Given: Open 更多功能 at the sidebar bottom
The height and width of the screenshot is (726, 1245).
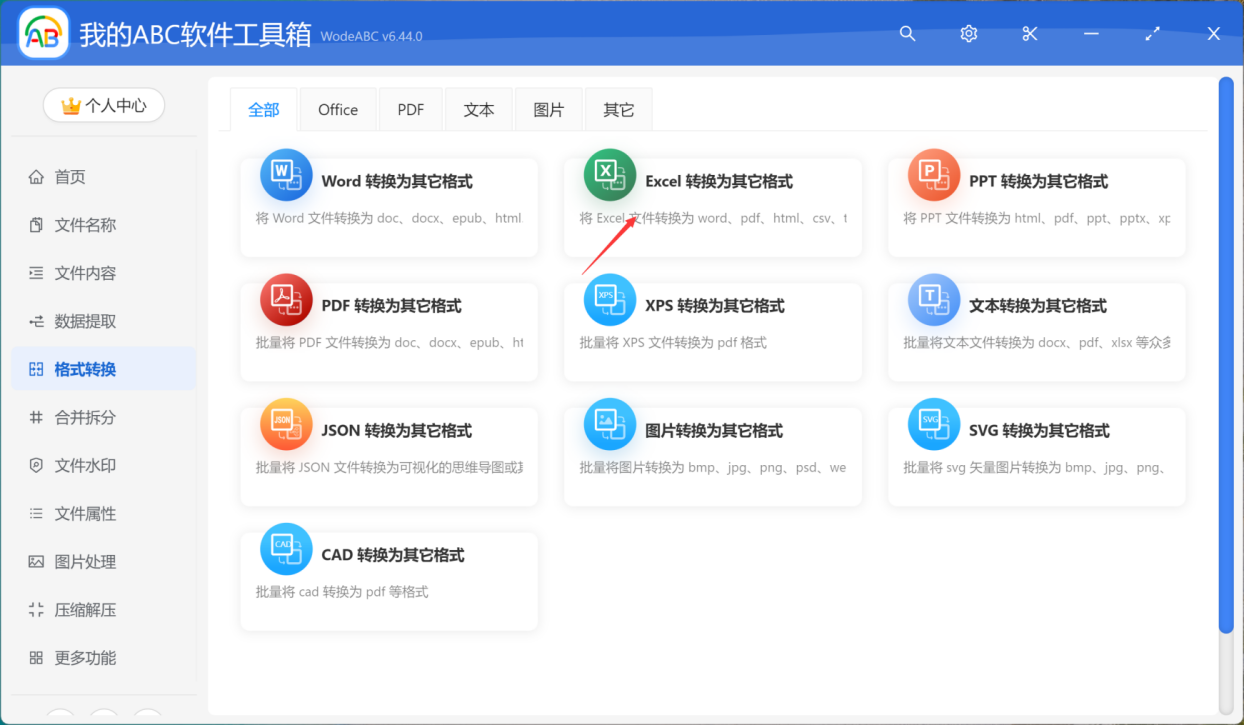Looking at the screenshot, I should pos(84,657).
